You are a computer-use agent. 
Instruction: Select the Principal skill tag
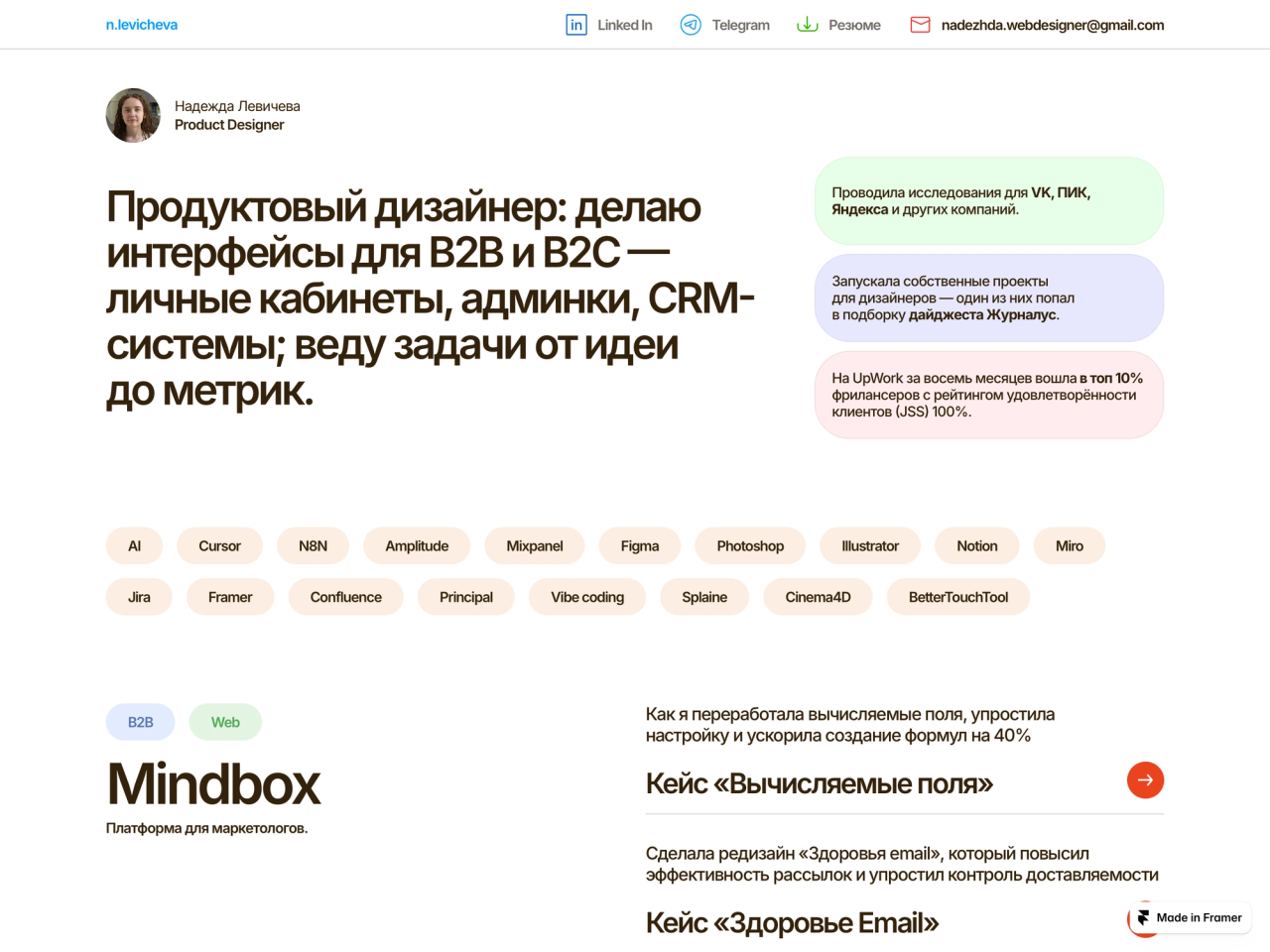pos(466,597)
